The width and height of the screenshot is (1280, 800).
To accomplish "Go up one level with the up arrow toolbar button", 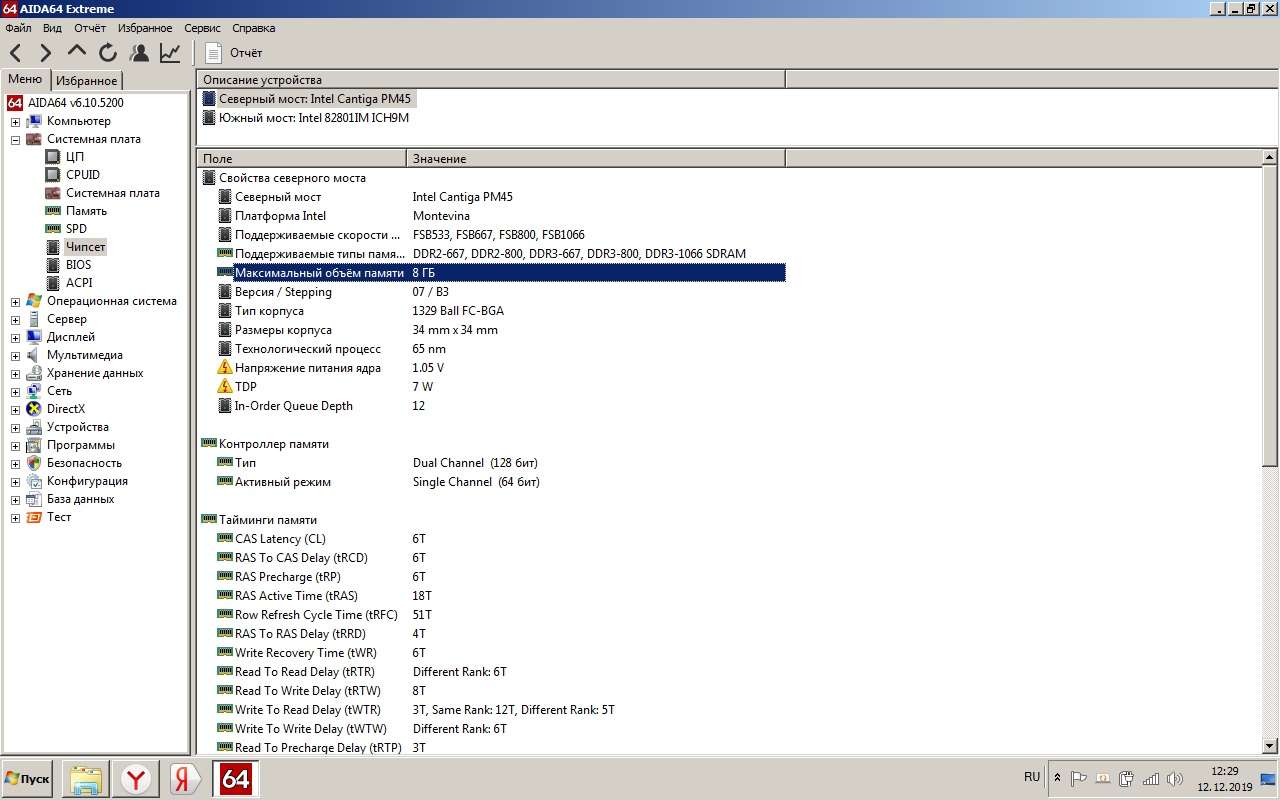I will [77, 53].
